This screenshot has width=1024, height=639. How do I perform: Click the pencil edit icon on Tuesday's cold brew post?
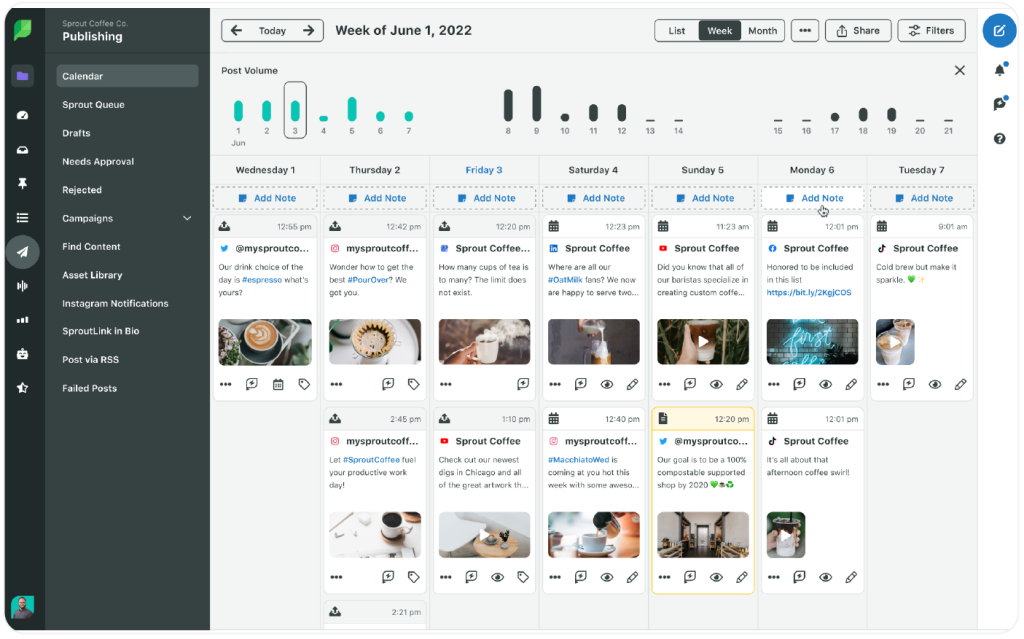960,384
